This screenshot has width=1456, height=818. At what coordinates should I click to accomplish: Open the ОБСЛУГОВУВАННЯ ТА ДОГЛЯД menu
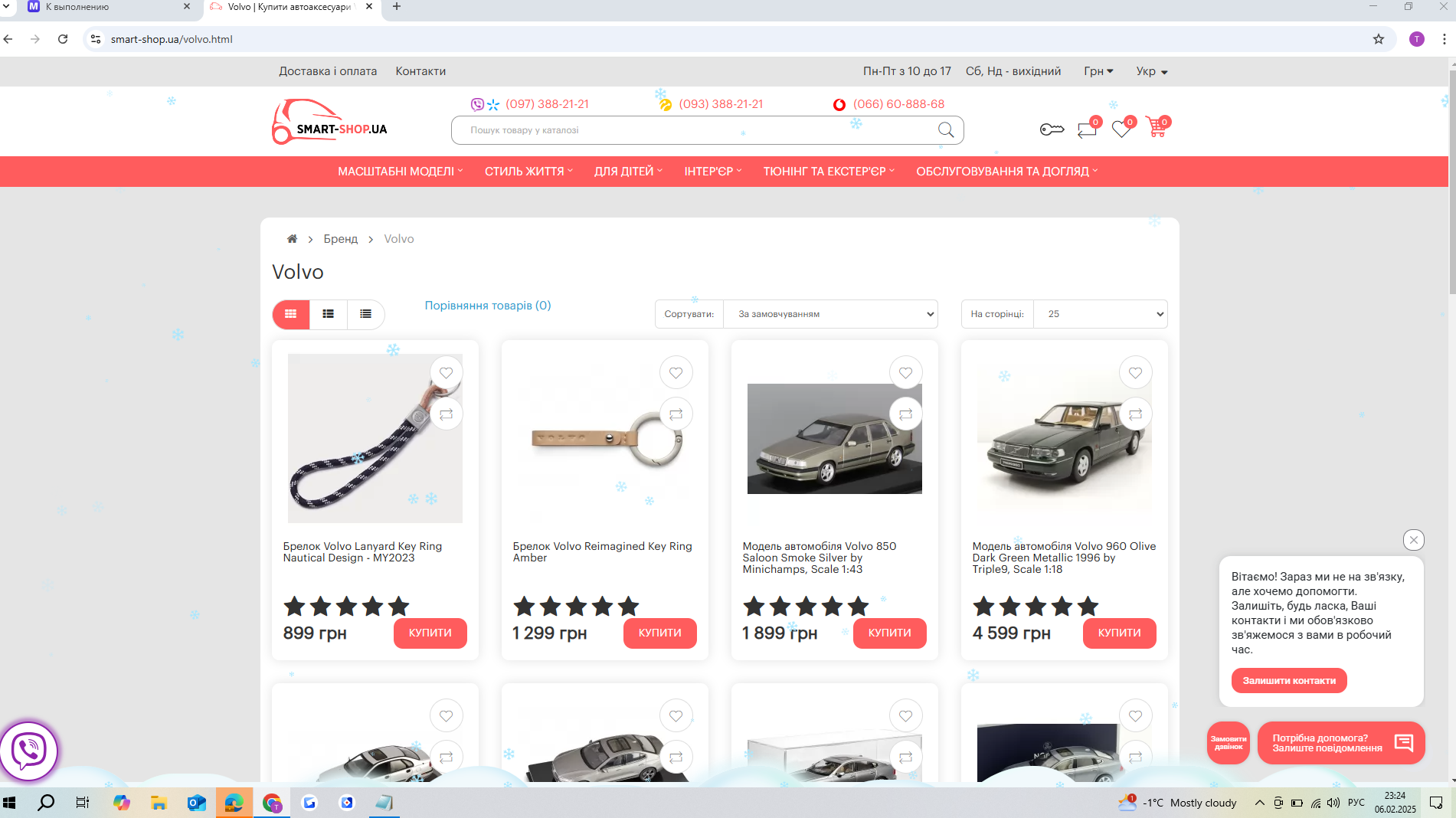1007,172
